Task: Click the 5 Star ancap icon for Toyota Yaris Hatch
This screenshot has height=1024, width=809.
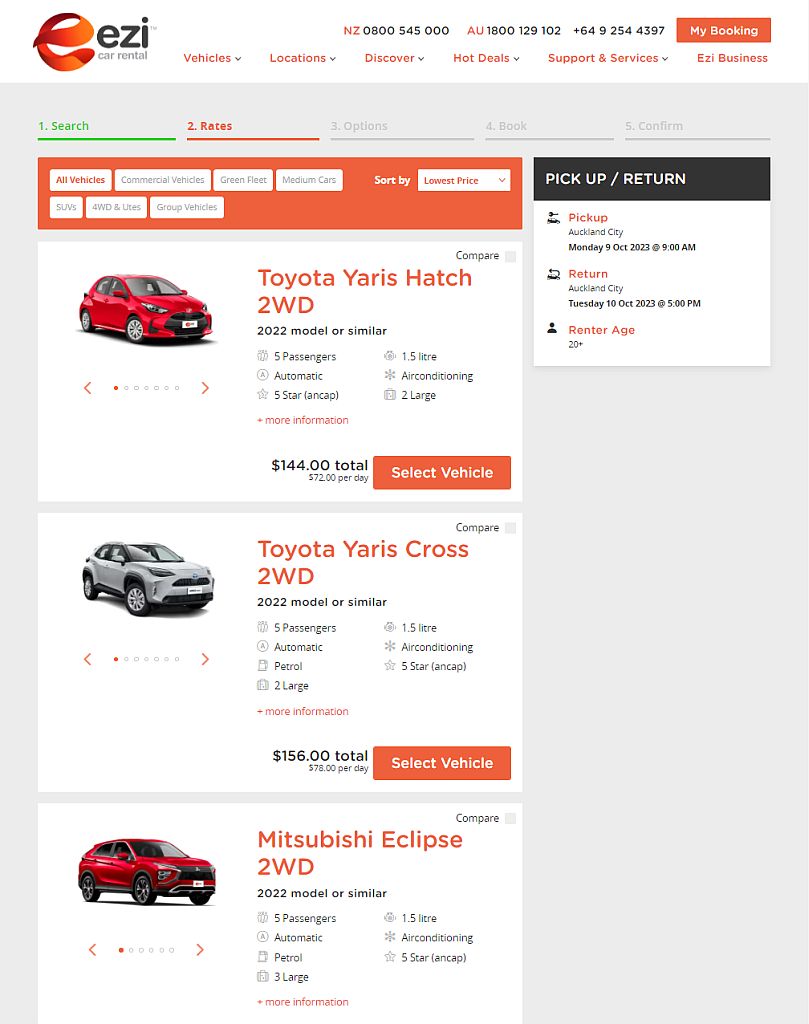Action: [x=261, y=395]
